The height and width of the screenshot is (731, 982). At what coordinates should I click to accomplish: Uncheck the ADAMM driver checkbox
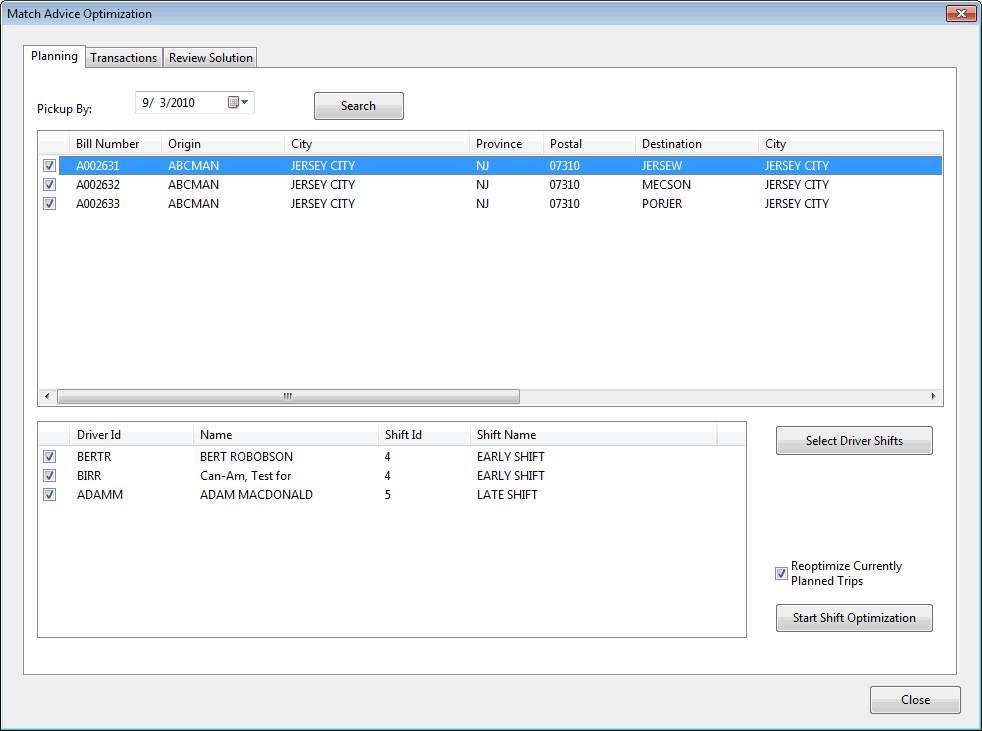pos(49,495)
